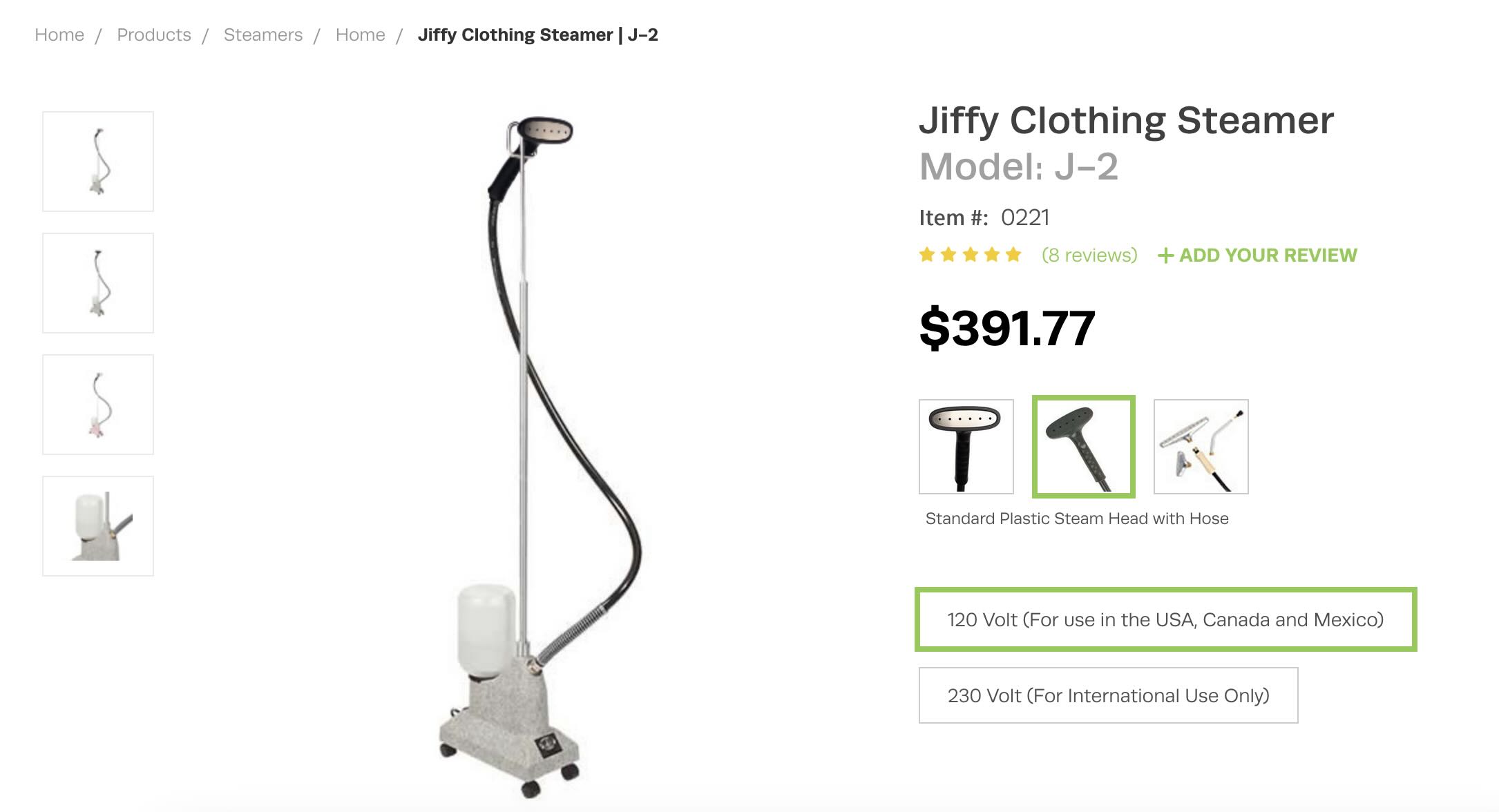Click the Jiffy Clothing Steamer J-2 breadcrumb

[538, 35]
